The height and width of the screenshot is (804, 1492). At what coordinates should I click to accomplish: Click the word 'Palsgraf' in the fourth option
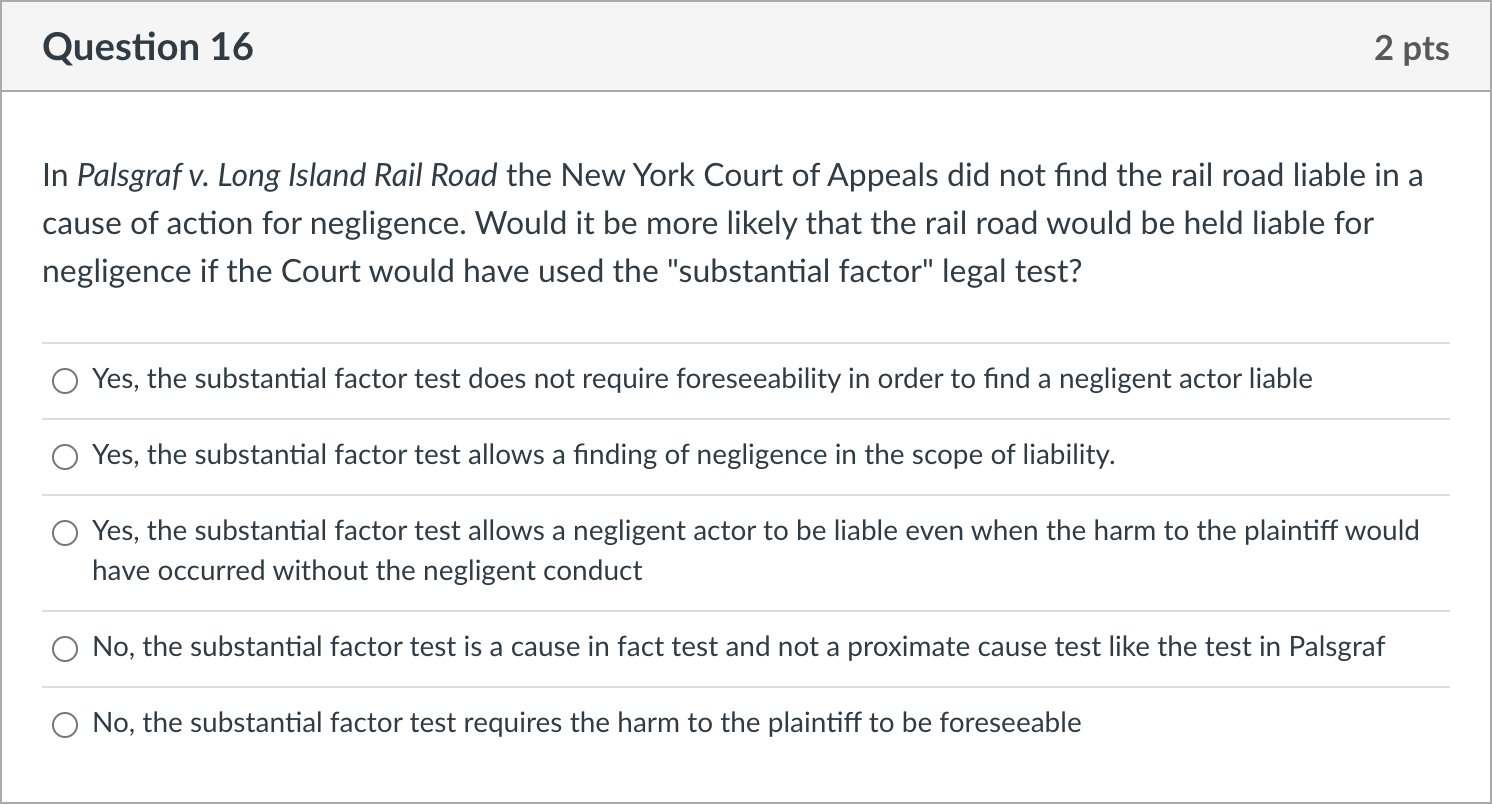click(1340, 647)
